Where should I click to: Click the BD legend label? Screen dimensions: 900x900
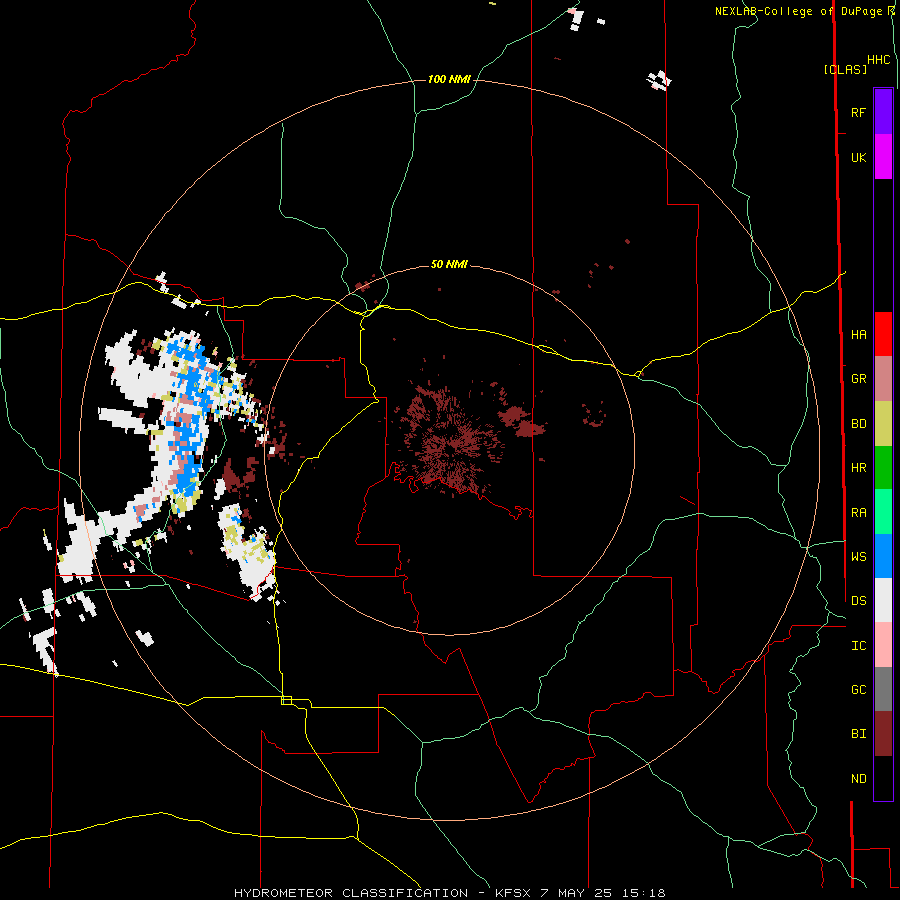(858, 424)
